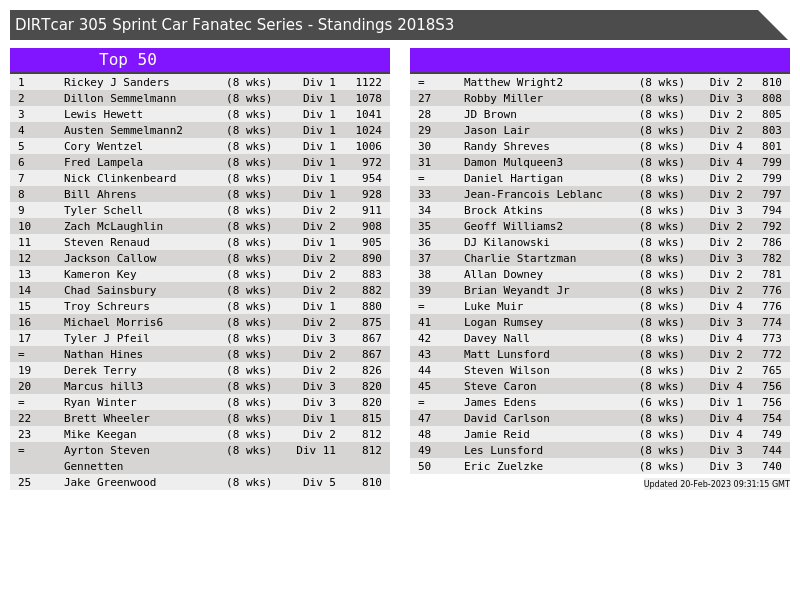Click the Updated 20-Feb-2023 timestamp
800x600 pixels.
point(716,484)
